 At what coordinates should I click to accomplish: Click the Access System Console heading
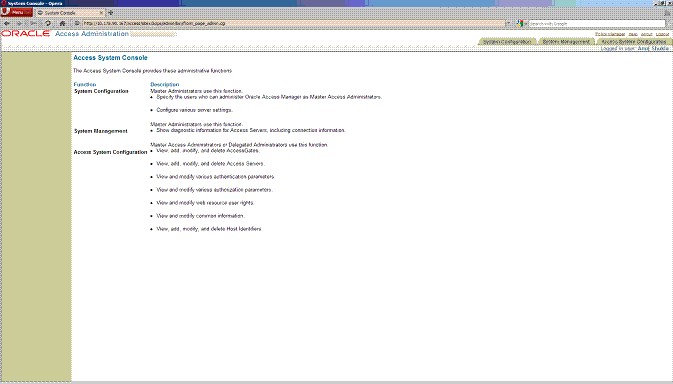(110, 57)
